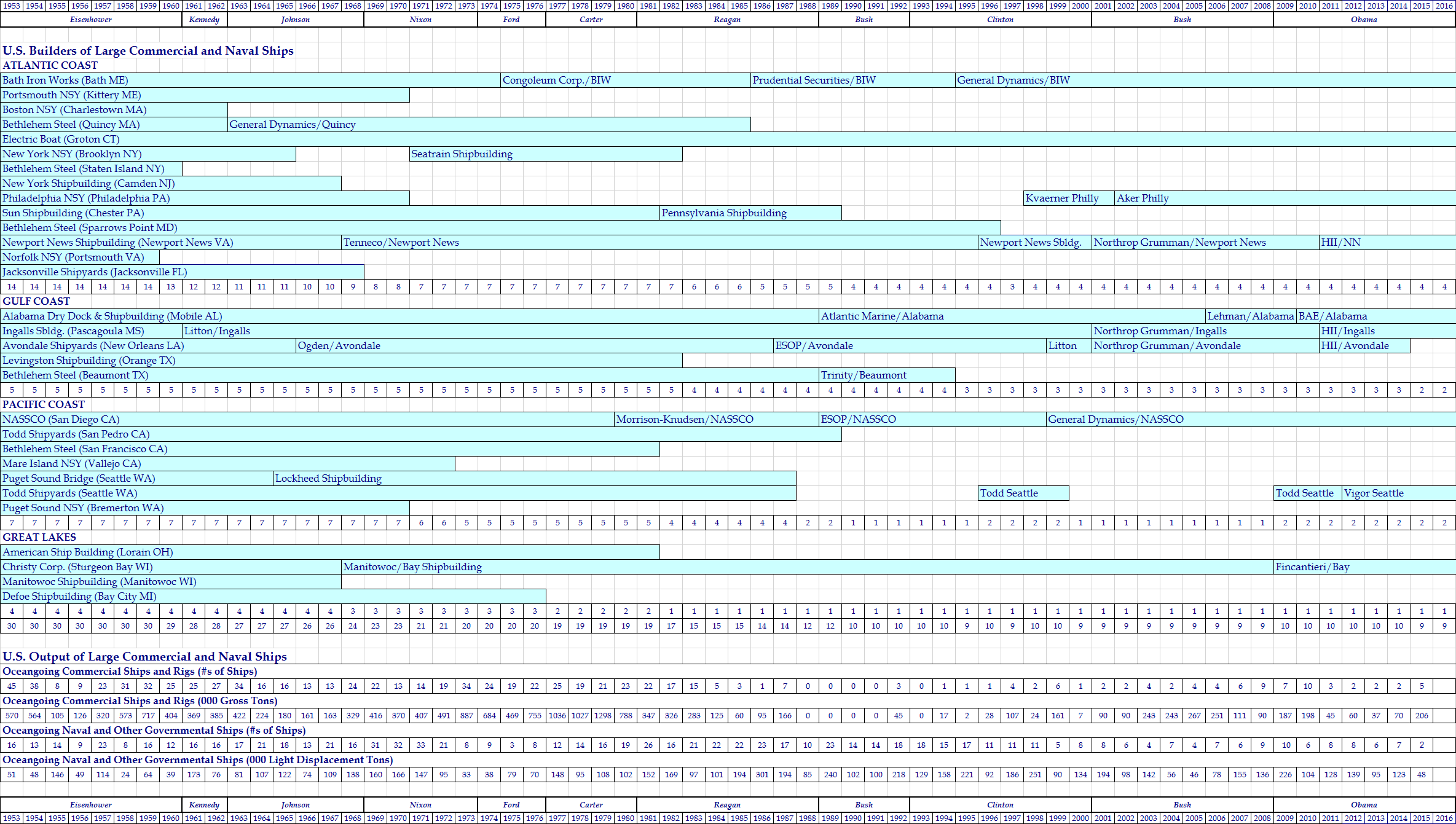
Task: Click the 'Pennsylvania Shipbuilding' cell
Action: [750, 213]
